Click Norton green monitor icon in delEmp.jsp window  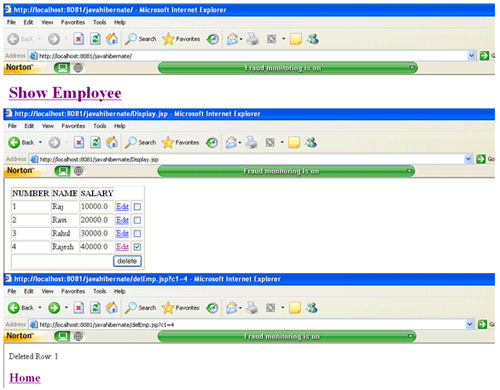[62, 336]
